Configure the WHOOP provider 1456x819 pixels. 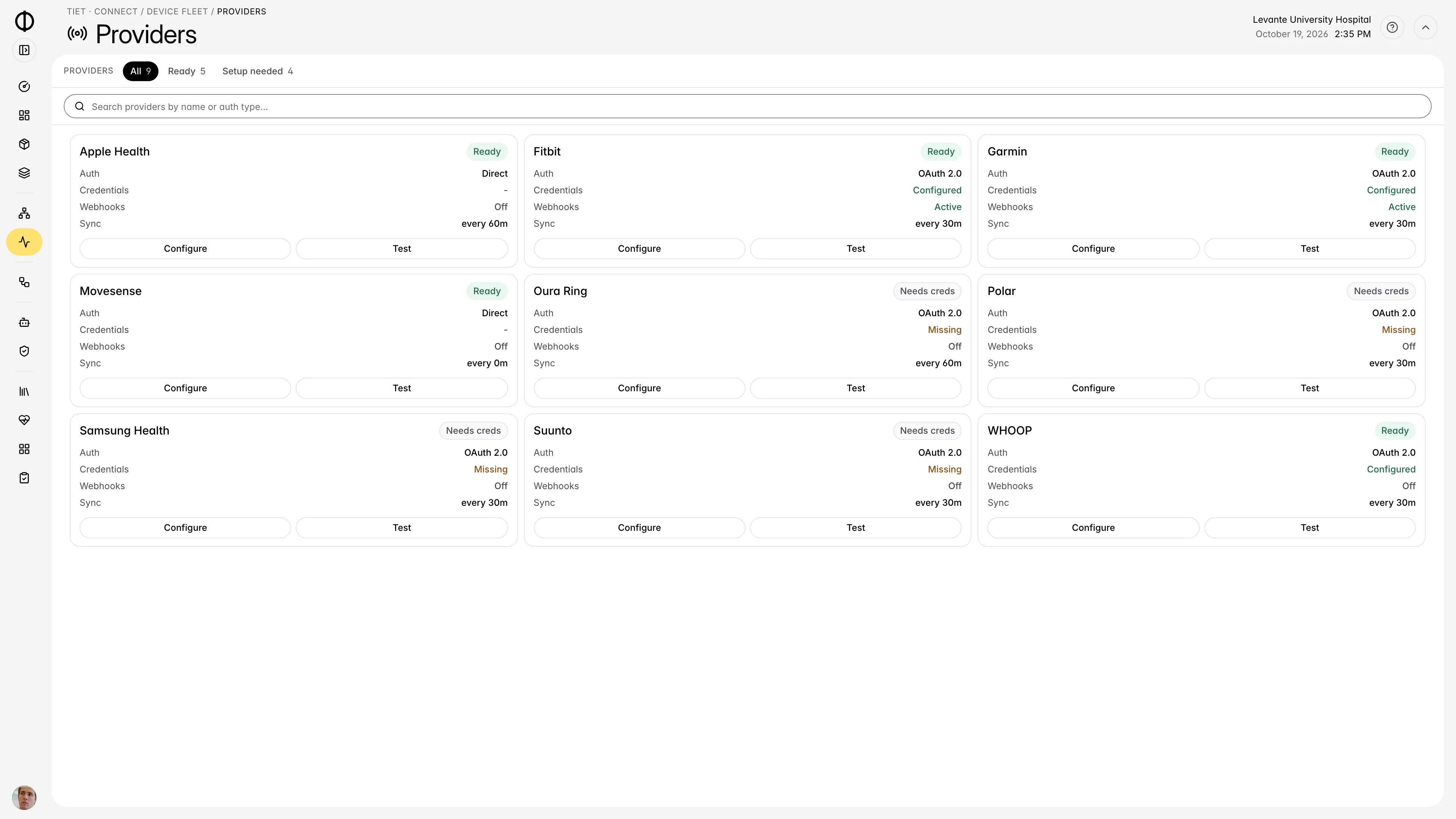1093,528
